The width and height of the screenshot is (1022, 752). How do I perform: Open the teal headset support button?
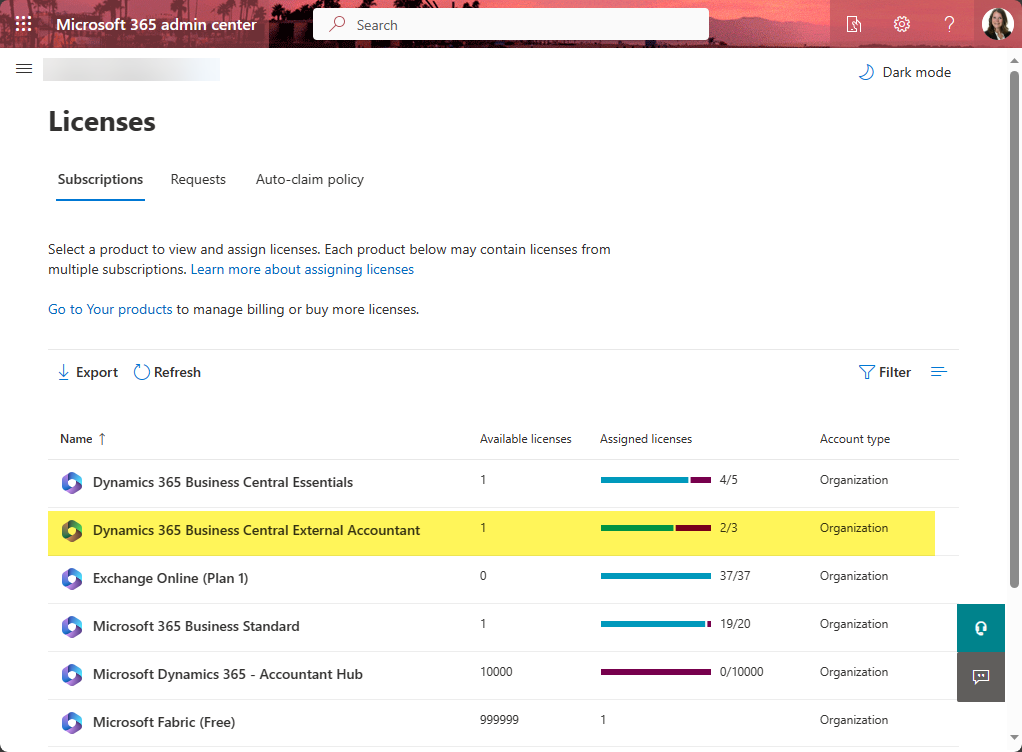pyautogui.click(x=980, y=628)
